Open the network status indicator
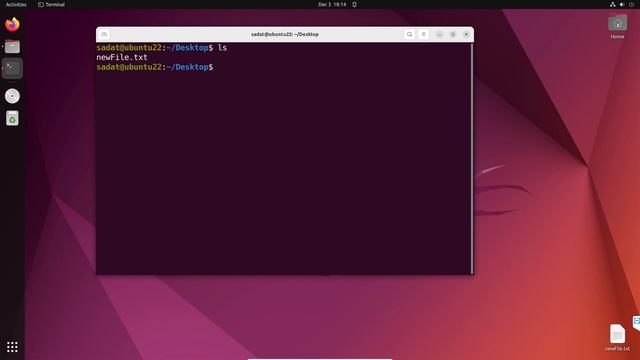 point(613,4)
